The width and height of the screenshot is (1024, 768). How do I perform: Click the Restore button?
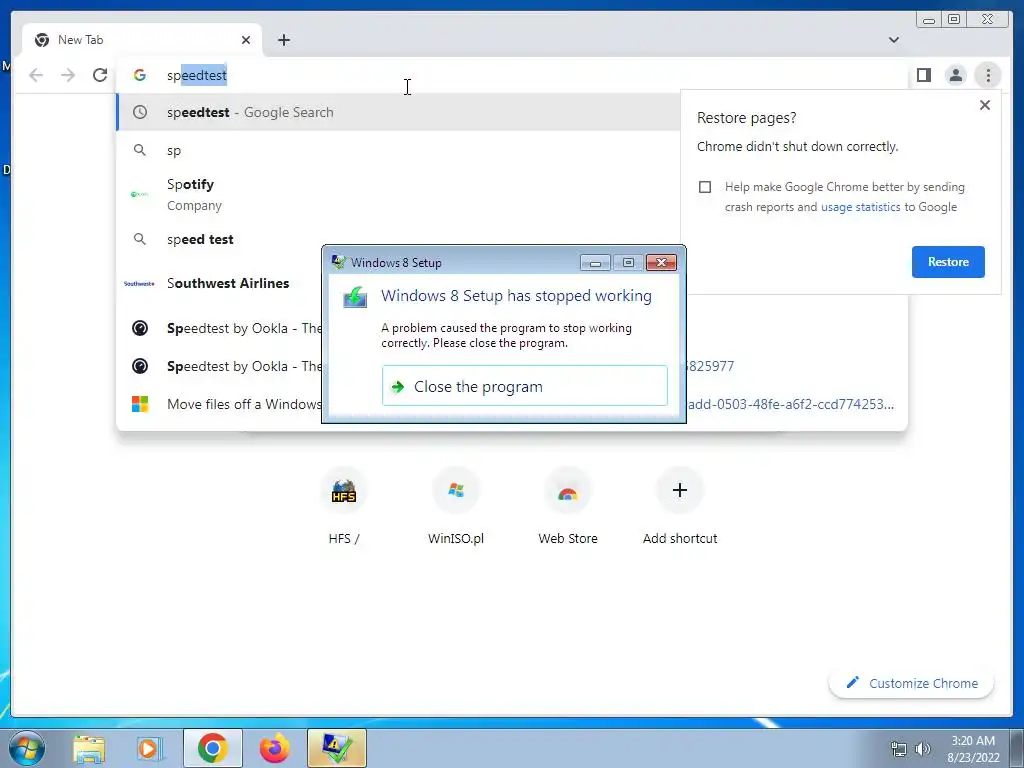pos(948,262)
